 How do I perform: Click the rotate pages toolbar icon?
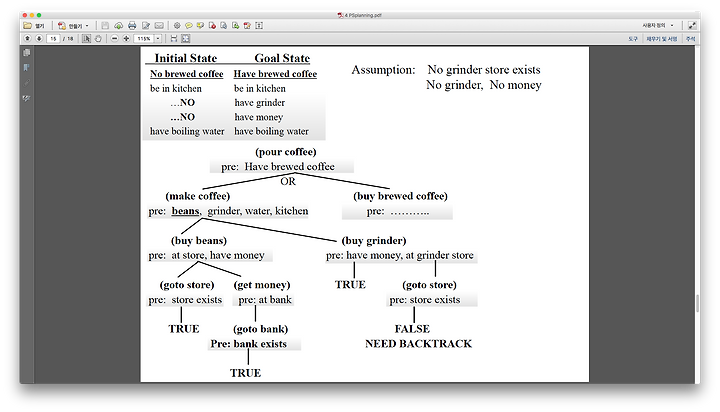[224, 26]
